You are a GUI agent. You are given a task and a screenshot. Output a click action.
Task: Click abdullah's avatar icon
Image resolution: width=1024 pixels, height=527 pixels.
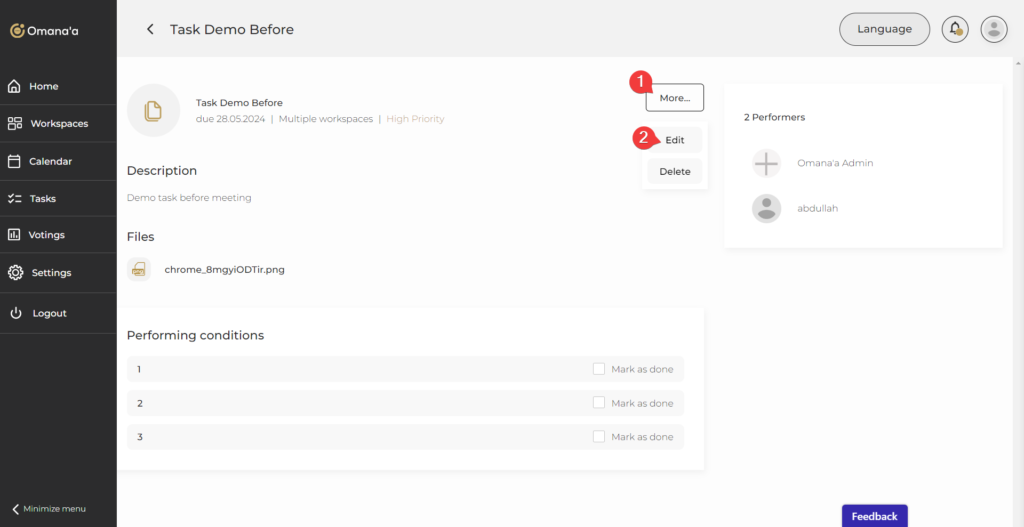click(766, 208)
